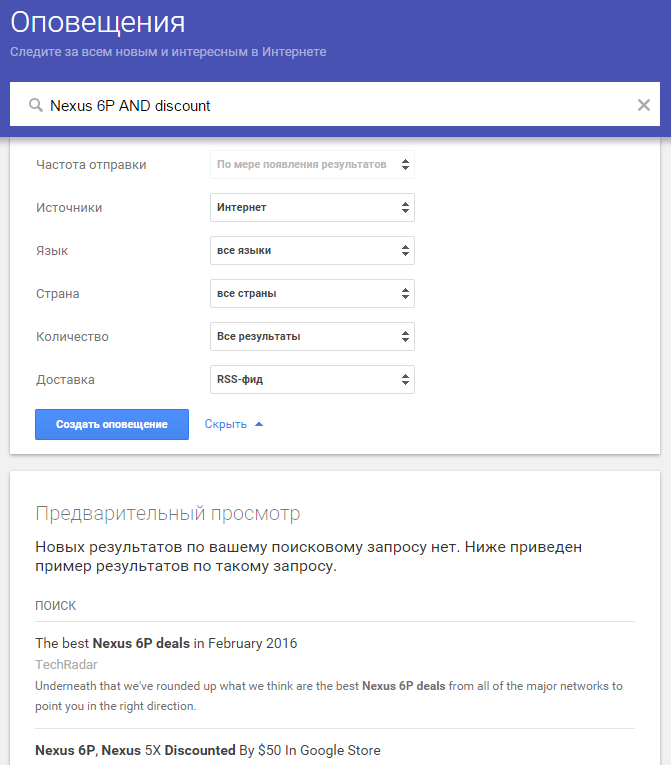Open the Страна dropdown showing все страны

312,293
